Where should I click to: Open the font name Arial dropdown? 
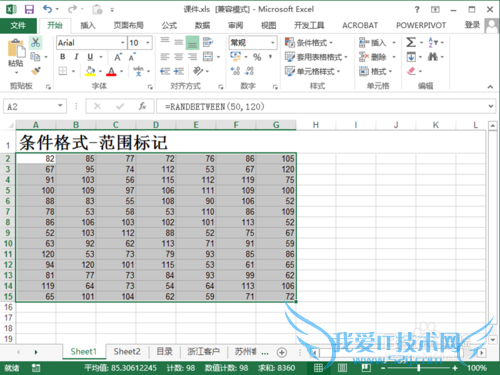tap(123, 43)
